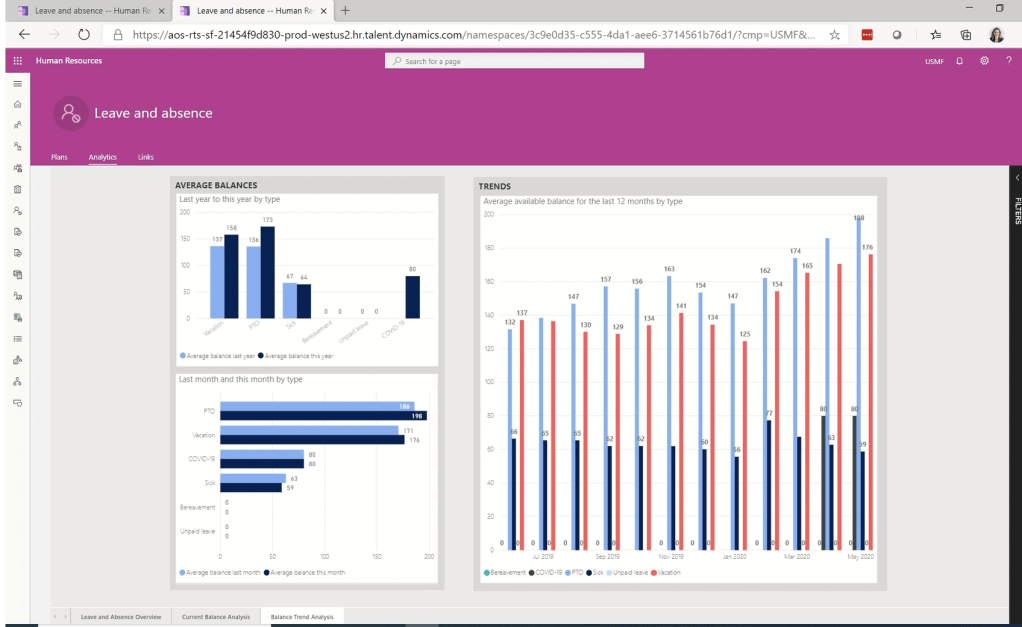Select the USMF company picker

(934, 61)
